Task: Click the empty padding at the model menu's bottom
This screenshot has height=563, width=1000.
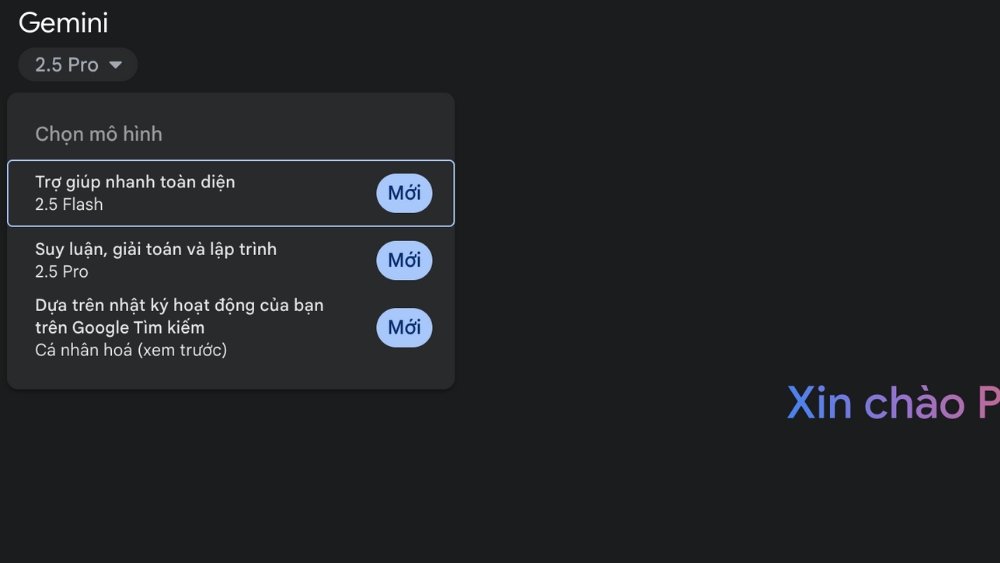Action: [230, 377]
